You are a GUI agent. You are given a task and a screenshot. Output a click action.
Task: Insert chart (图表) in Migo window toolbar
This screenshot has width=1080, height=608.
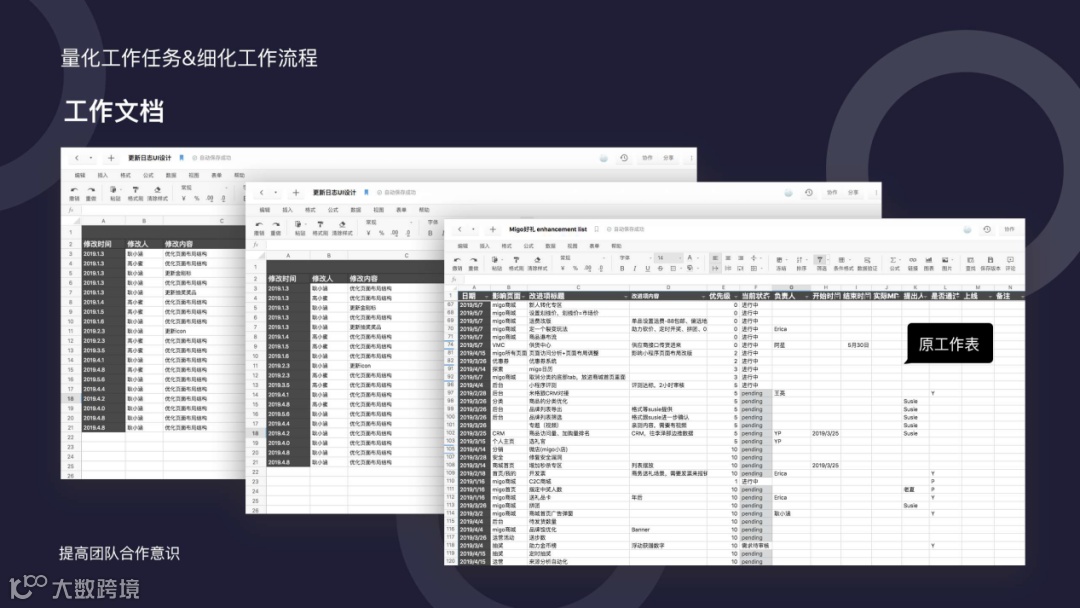tap(928, 264)
